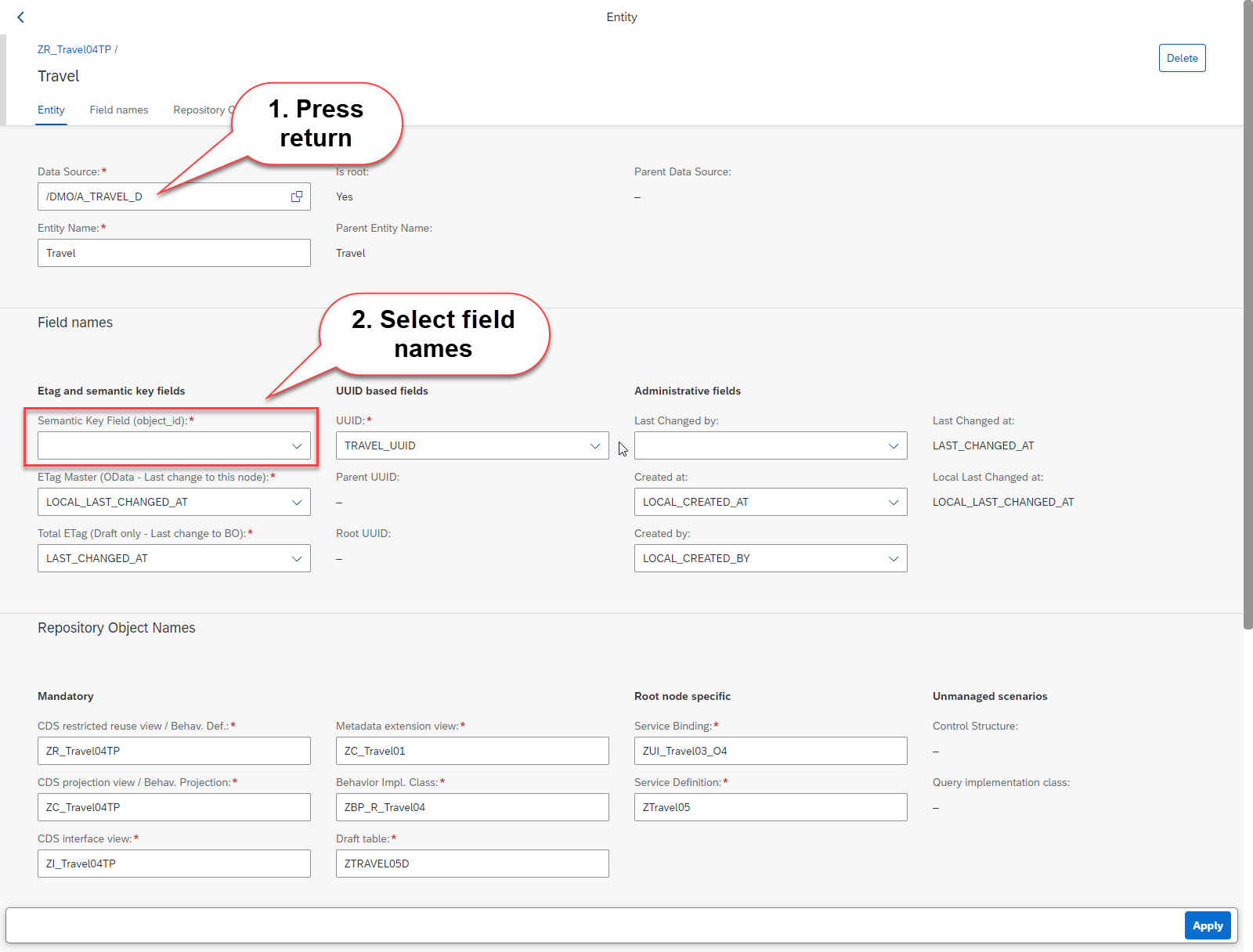The height and width of the screenshot is (952, 1253).
Task: Click the message input bar beside Apply
Action: pos(595,925)
